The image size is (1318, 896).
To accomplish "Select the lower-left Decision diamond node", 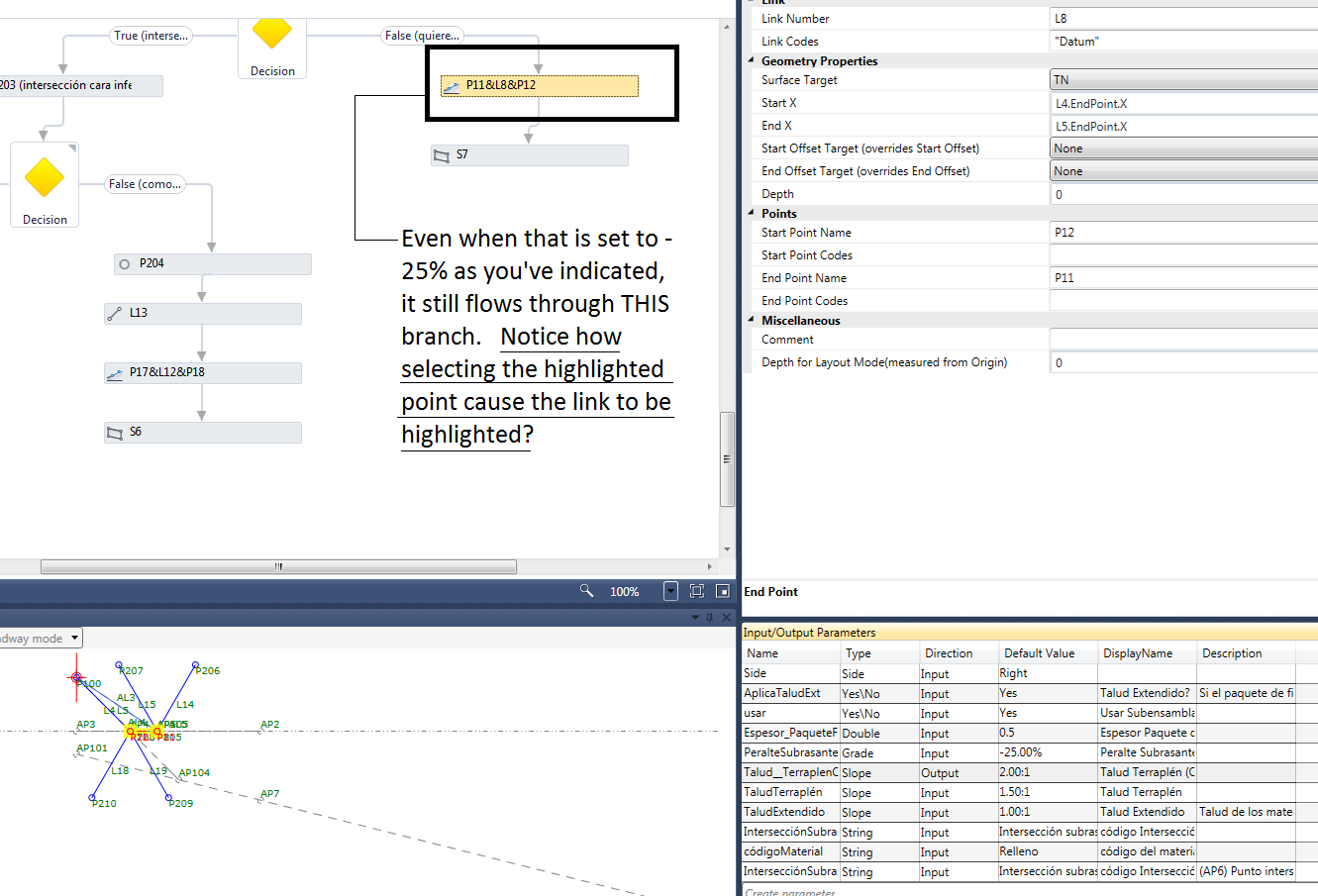I will (x=44, y=179).
